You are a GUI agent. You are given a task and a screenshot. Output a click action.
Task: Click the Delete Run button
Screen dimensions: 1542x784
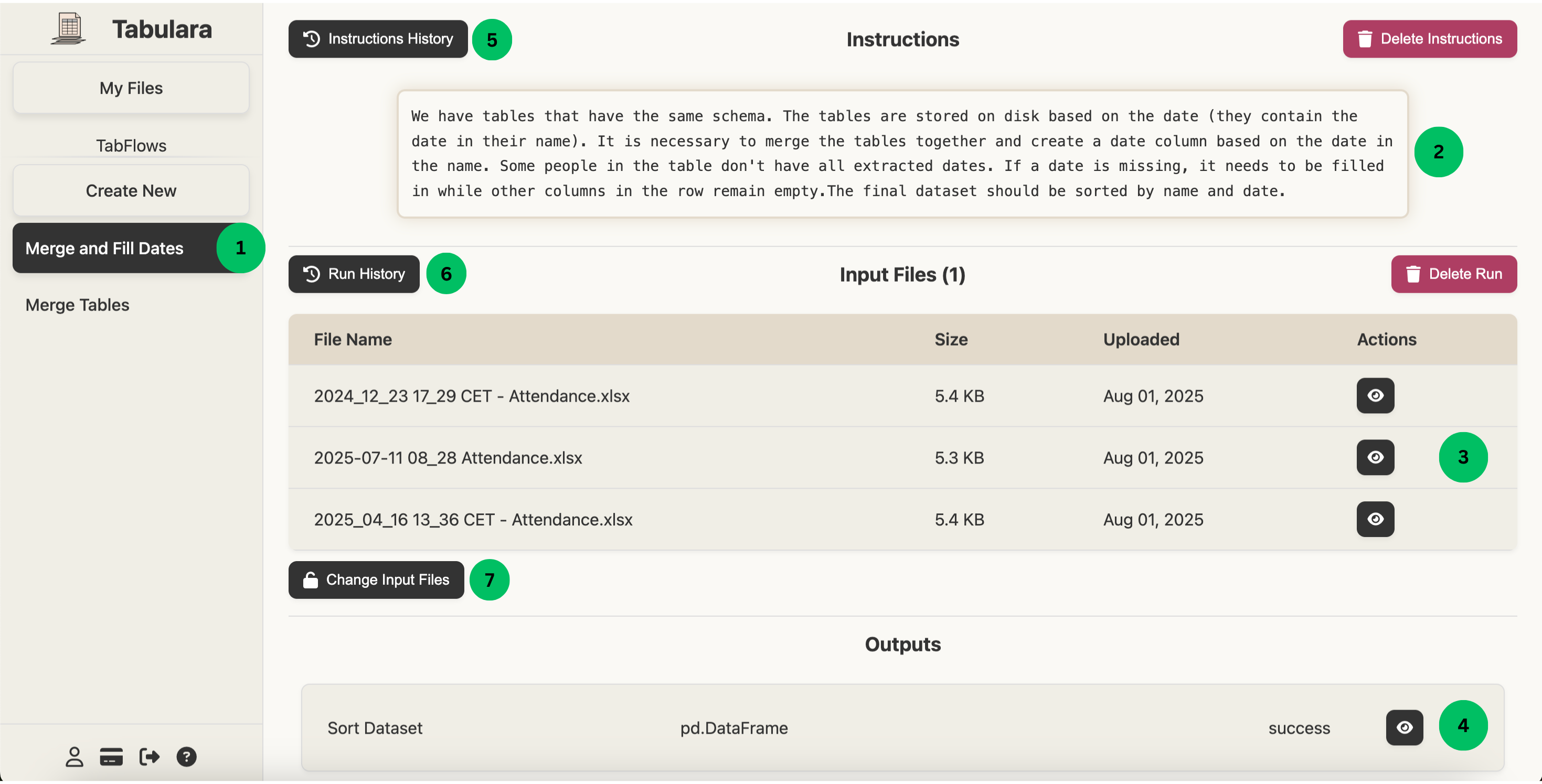pyautogui.click(x=1454, y=274)
